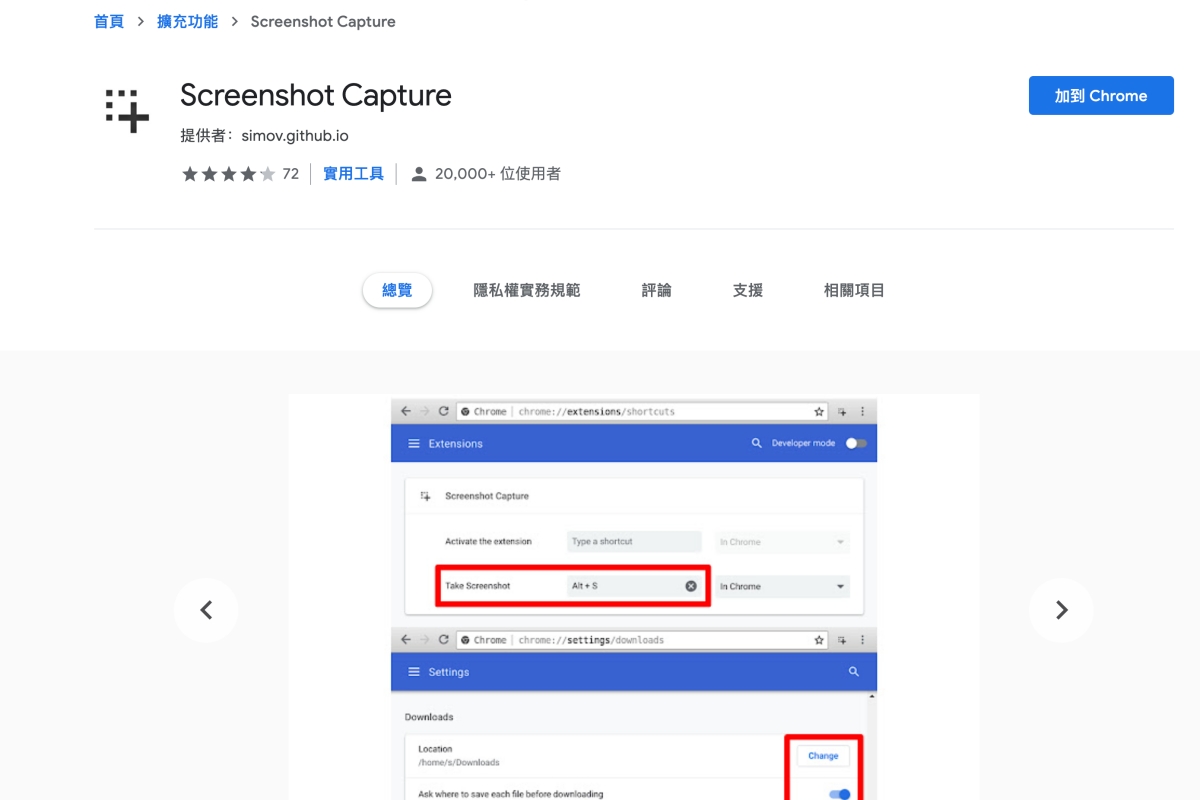Switch to the 評論 tab
The image size is (1200, 800).
655,290
